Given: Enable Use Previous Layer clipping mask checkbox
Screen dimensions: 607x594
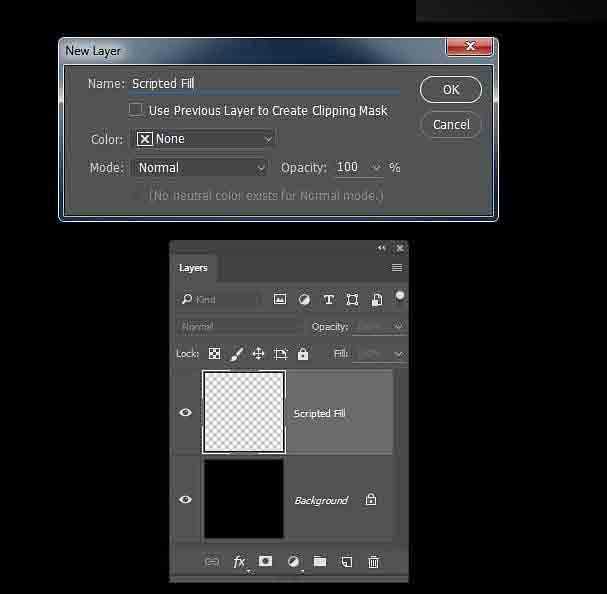Looking at the screenshot, I should pyautogui.click(x=136, y=110).
